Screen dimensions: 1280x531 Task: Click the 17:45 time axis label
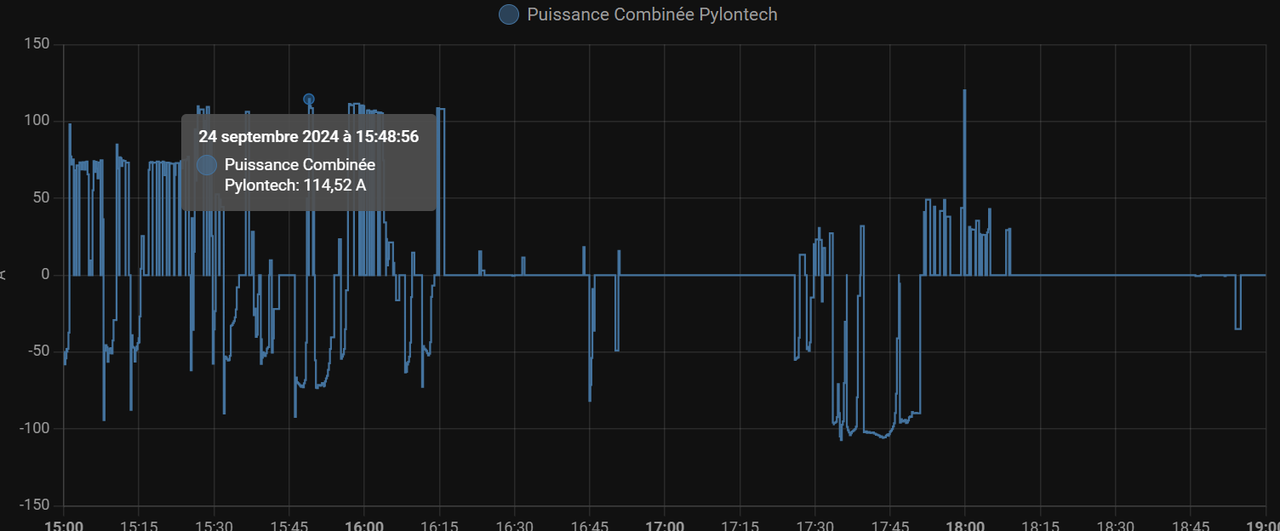(889, 524)
